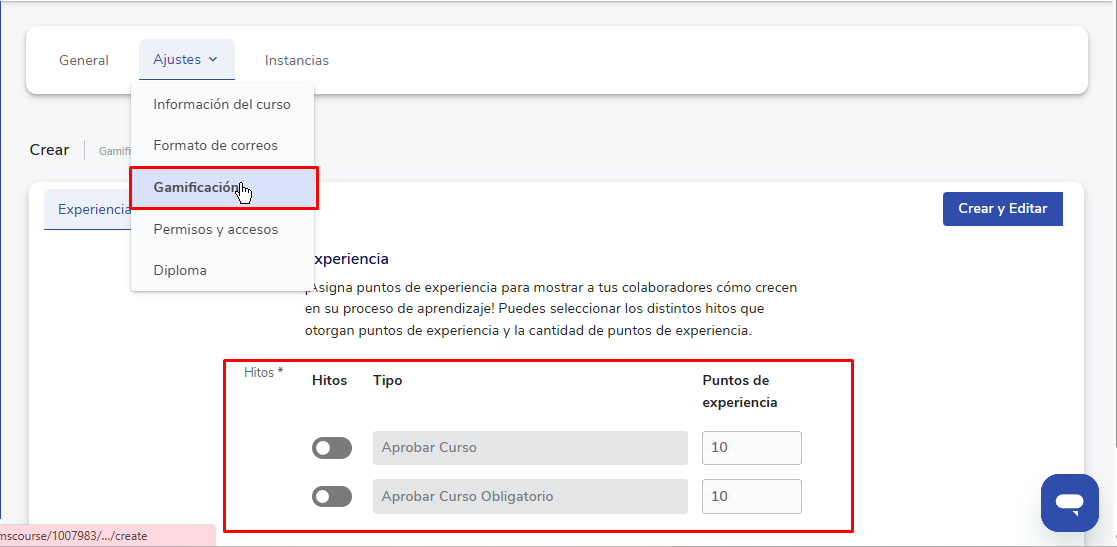The width and height of the screenshot is (1117, 547).
Task: Click points field for Aprobar Curso Obligatorio
Action: tap(751, 496)
